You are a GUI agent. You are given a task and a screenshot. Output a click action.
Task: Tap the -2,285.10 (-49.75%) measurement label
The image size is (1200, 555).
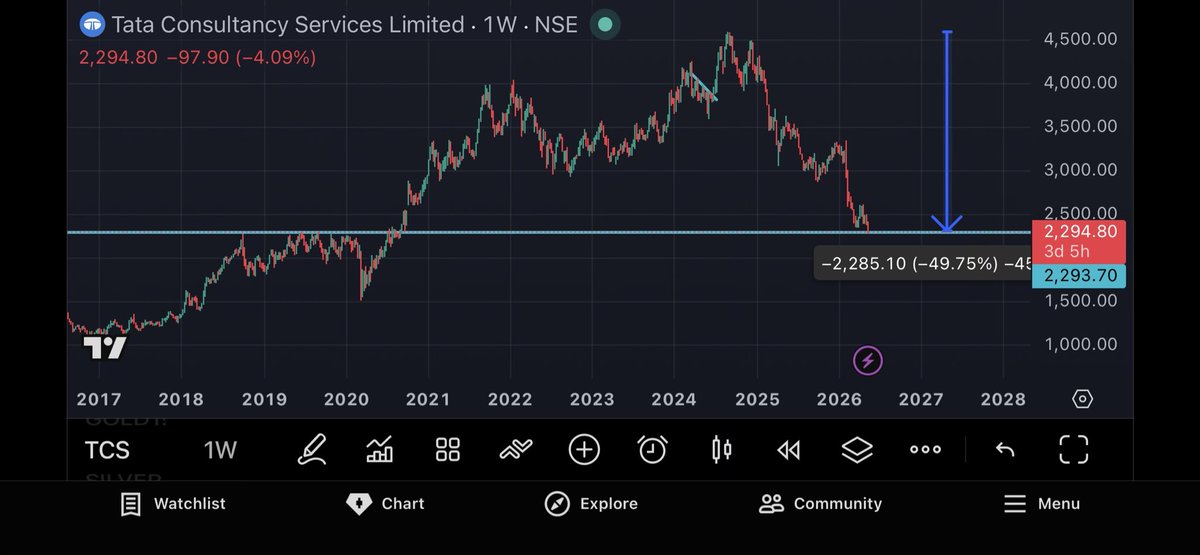pyautogui.click(x=921, y=264)
